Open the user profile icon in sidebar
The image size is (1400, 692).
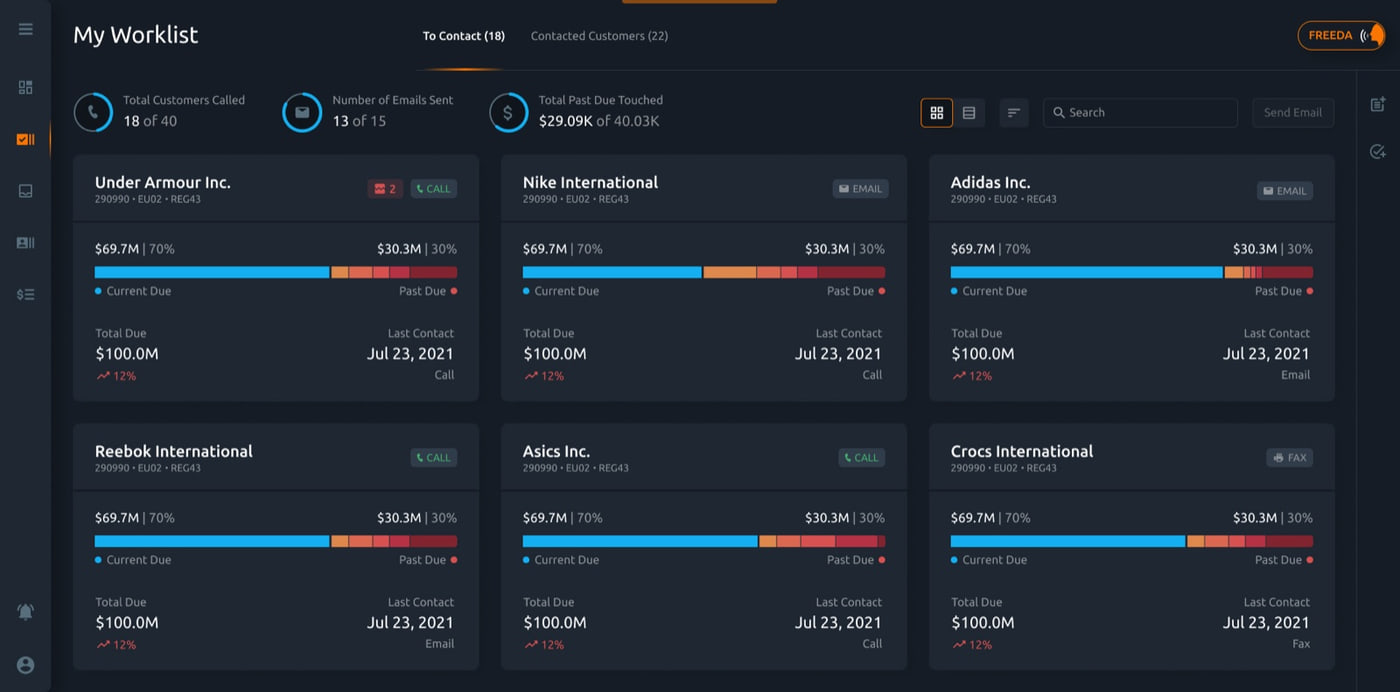(26, 665)
